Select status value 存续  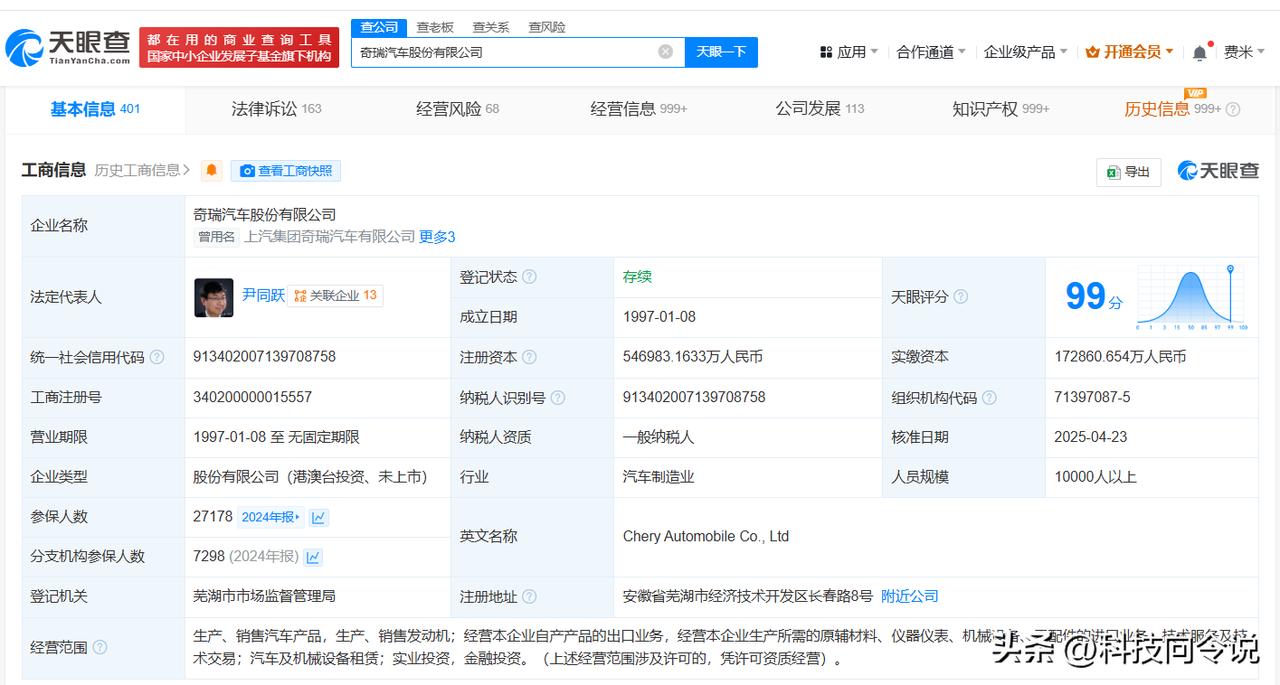tap(637, 277)
